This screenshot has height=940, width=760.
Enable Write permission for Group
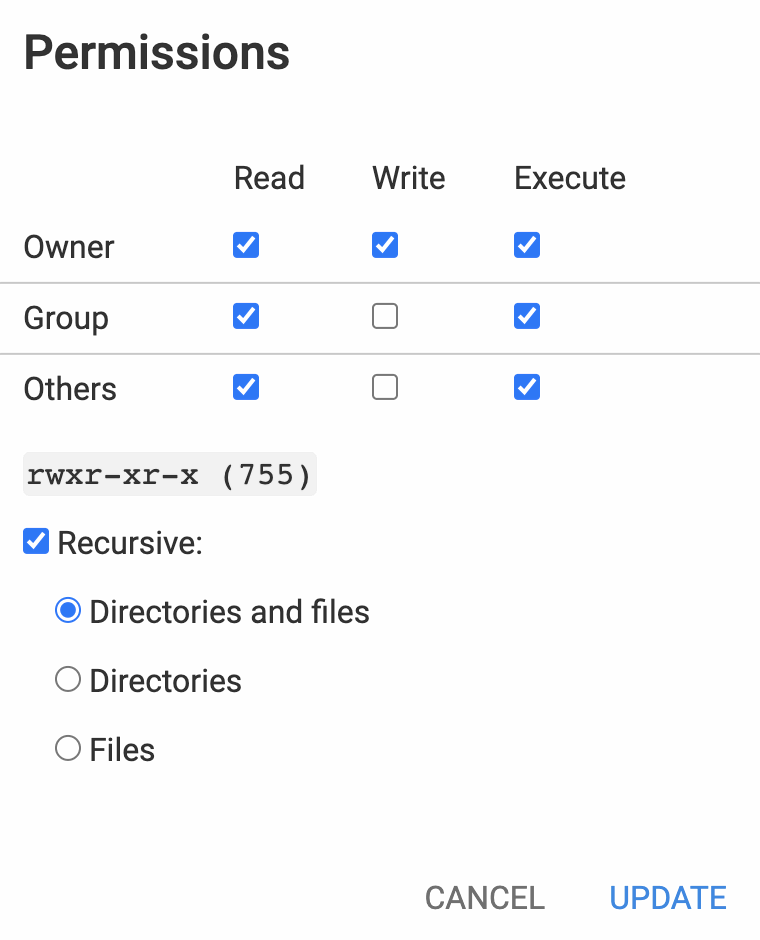[x=385, y=316]
